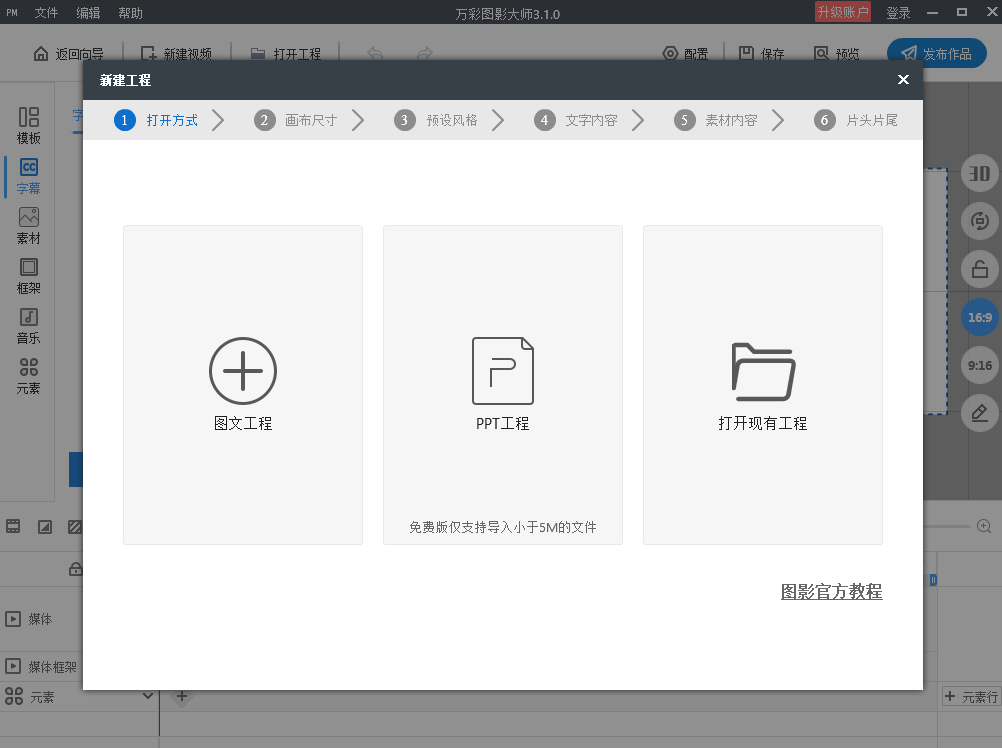The image size is (1002, 748).
Task: Open the 字幕 subtitles sidebar panel
Action: tap(29, 176)
